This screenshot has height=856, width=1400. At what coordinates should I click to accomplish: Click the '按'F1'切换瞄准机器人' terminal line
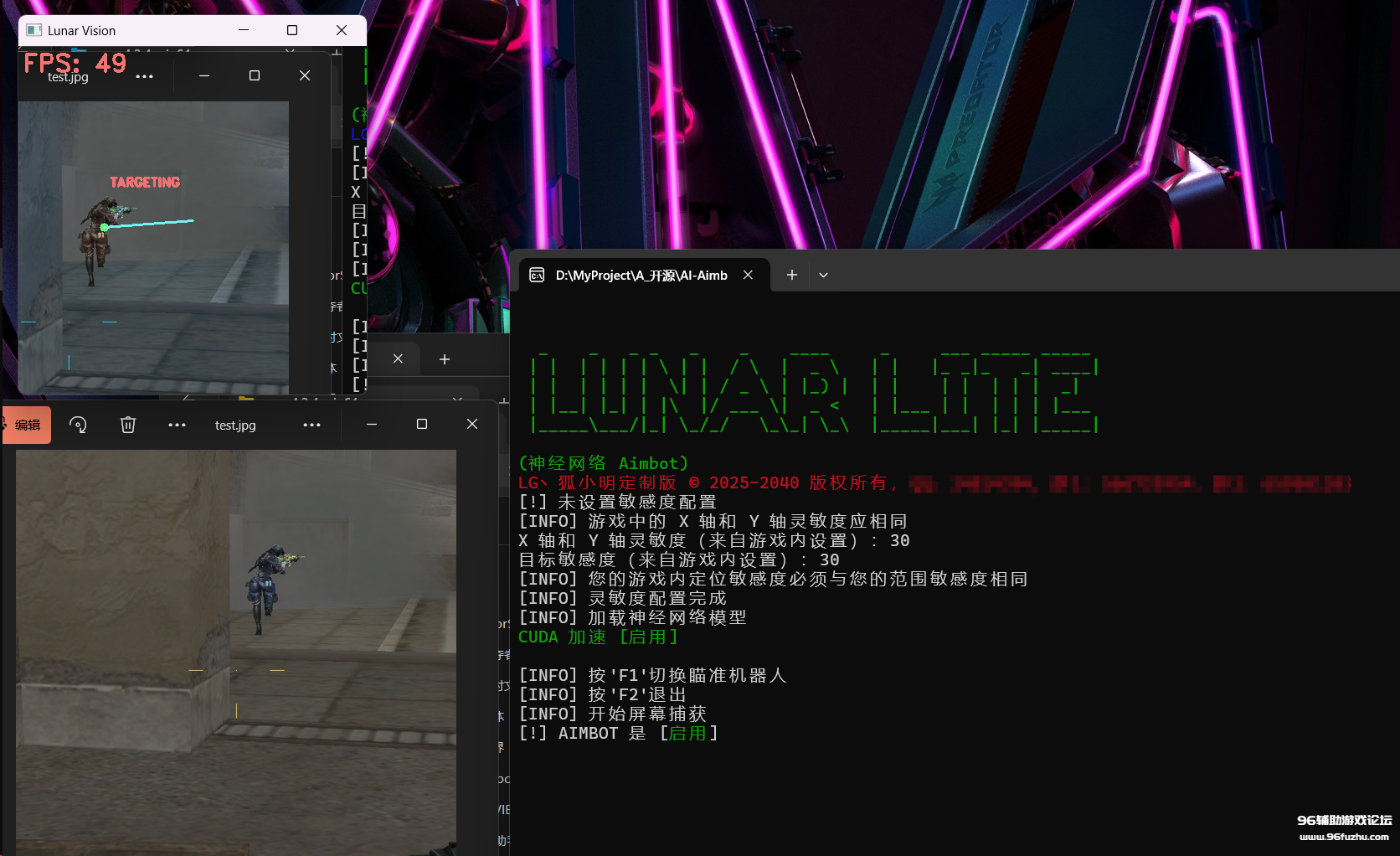(653, 675)
